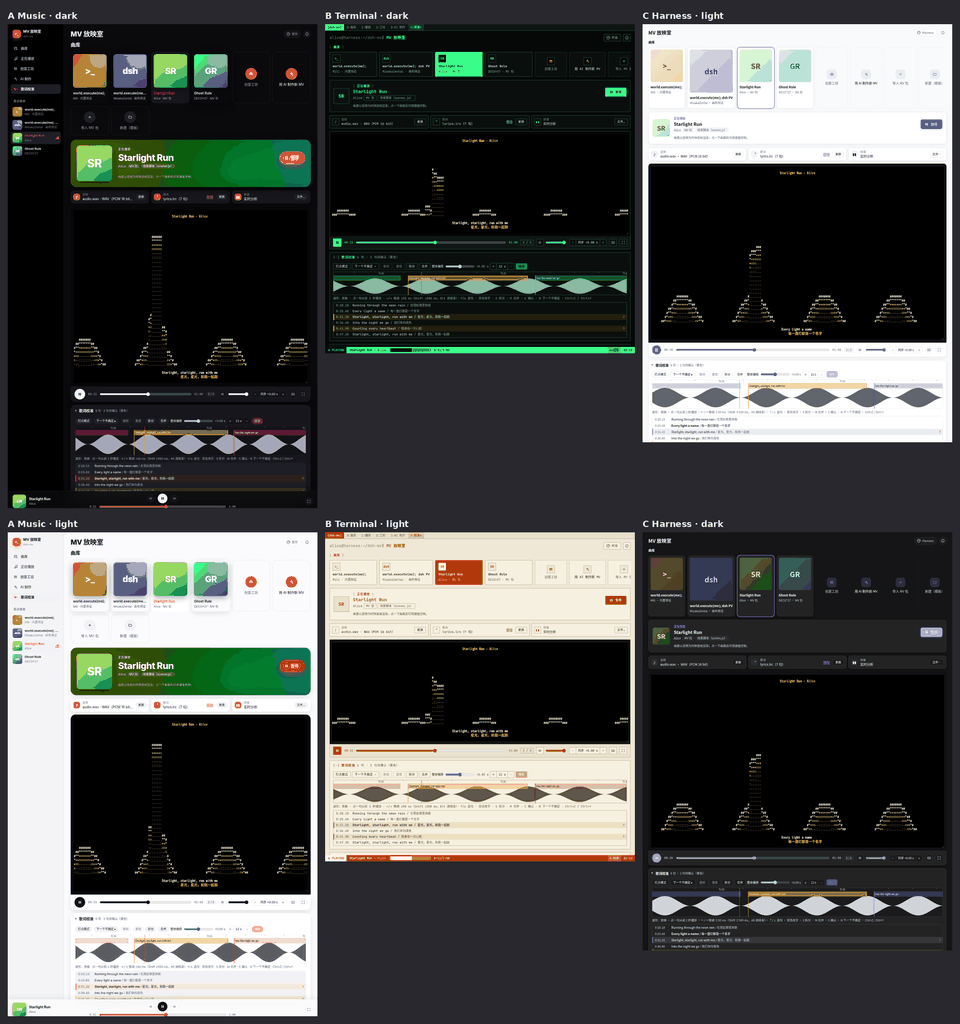
Task: Click play button in A Music light video player
Action: tap(80, 902)
